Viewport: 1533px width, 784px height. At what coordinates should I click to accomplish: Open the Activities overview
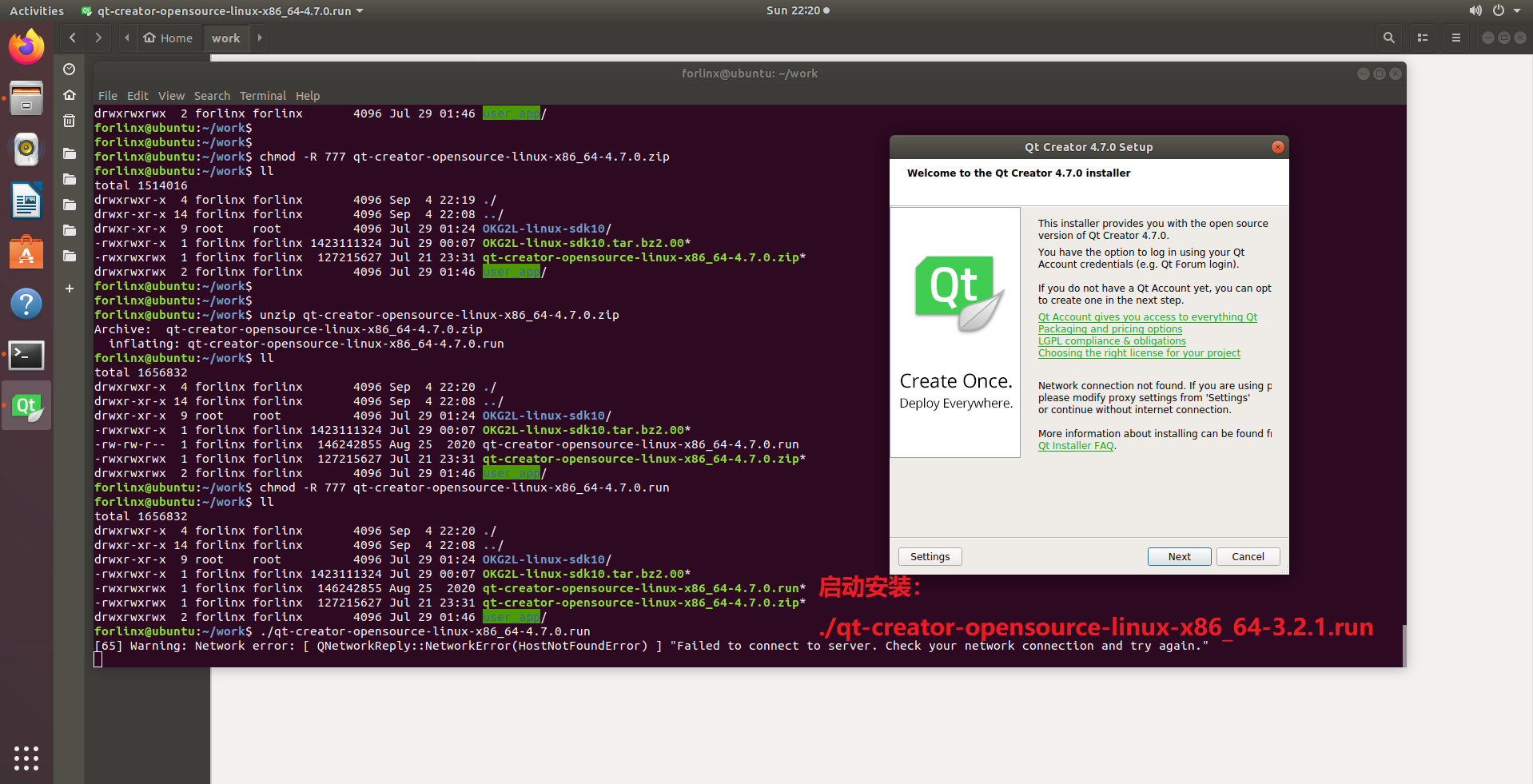37,10
